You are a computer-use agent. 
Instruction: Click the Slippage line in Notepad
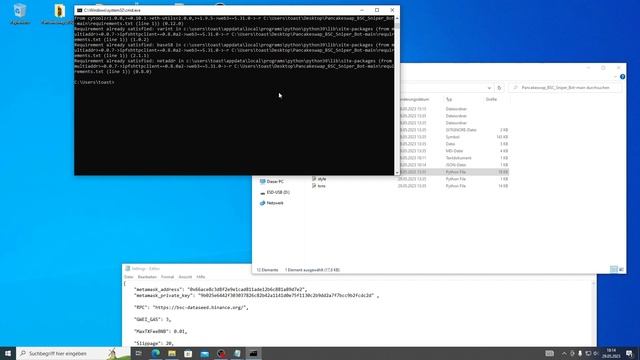[154, 344]
